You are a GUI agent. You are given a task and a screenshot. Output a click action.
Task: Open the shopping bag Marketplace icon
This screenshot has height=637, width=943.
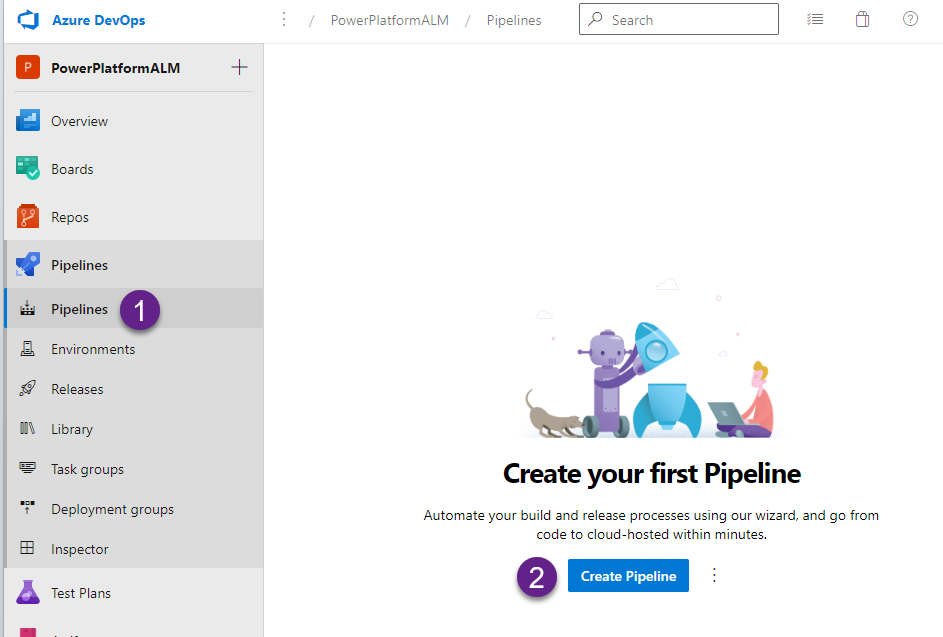pyautogui.click(x=862, y=19)
